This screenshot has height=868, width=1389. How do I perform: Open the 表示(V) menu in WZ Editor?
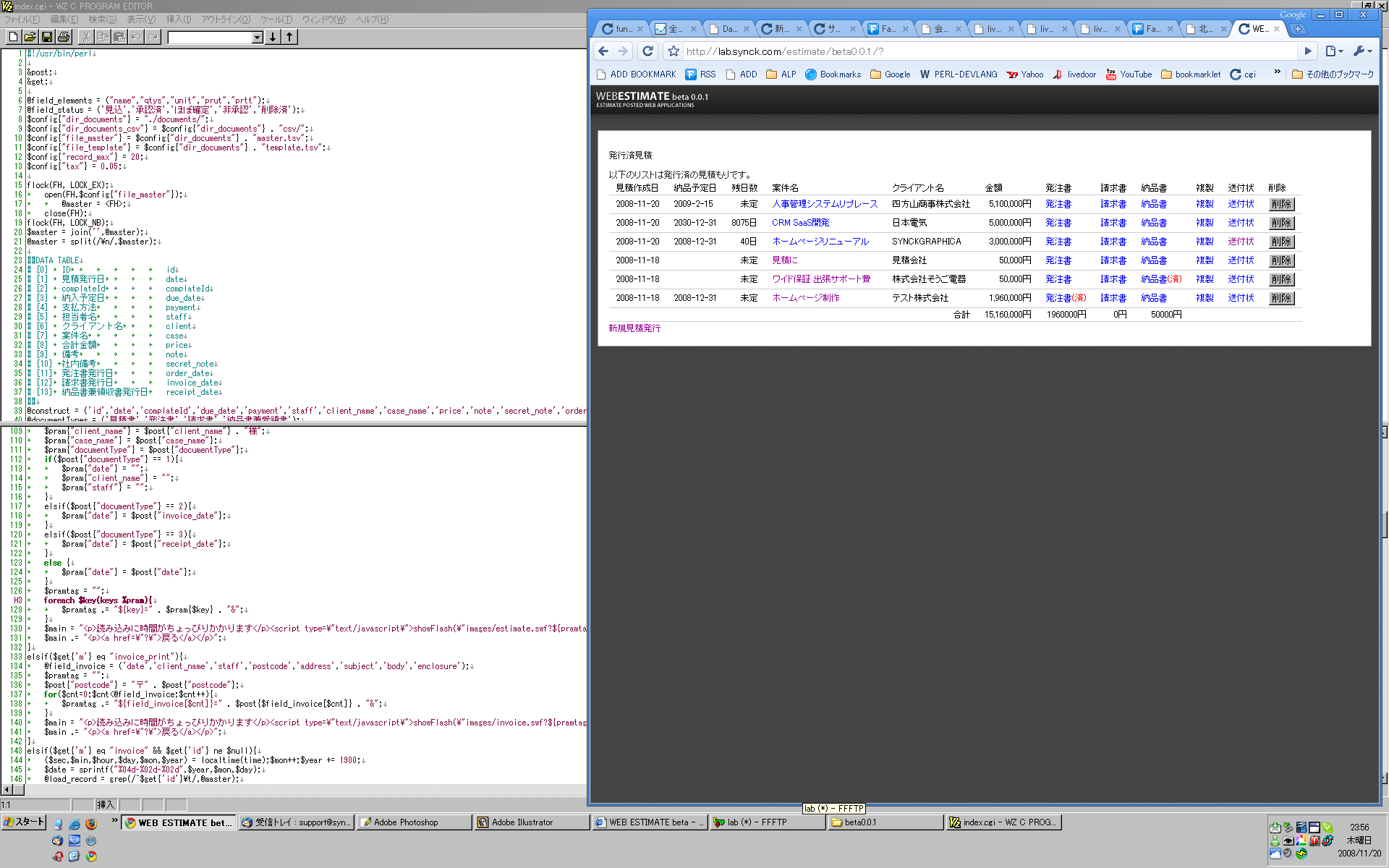(x=141, y=20)
